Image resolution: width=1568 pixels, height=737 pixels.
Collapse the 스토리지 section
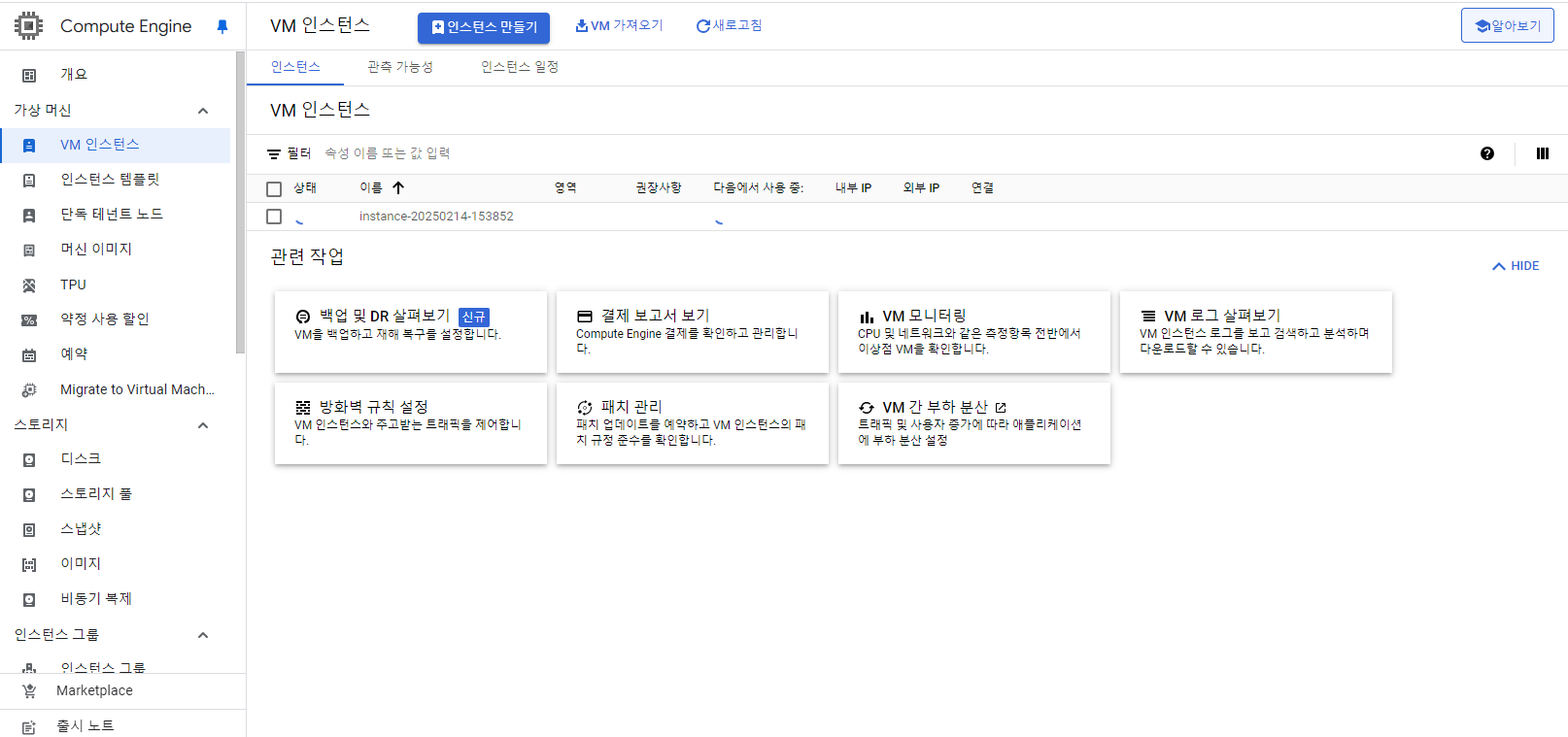point(203,425)
